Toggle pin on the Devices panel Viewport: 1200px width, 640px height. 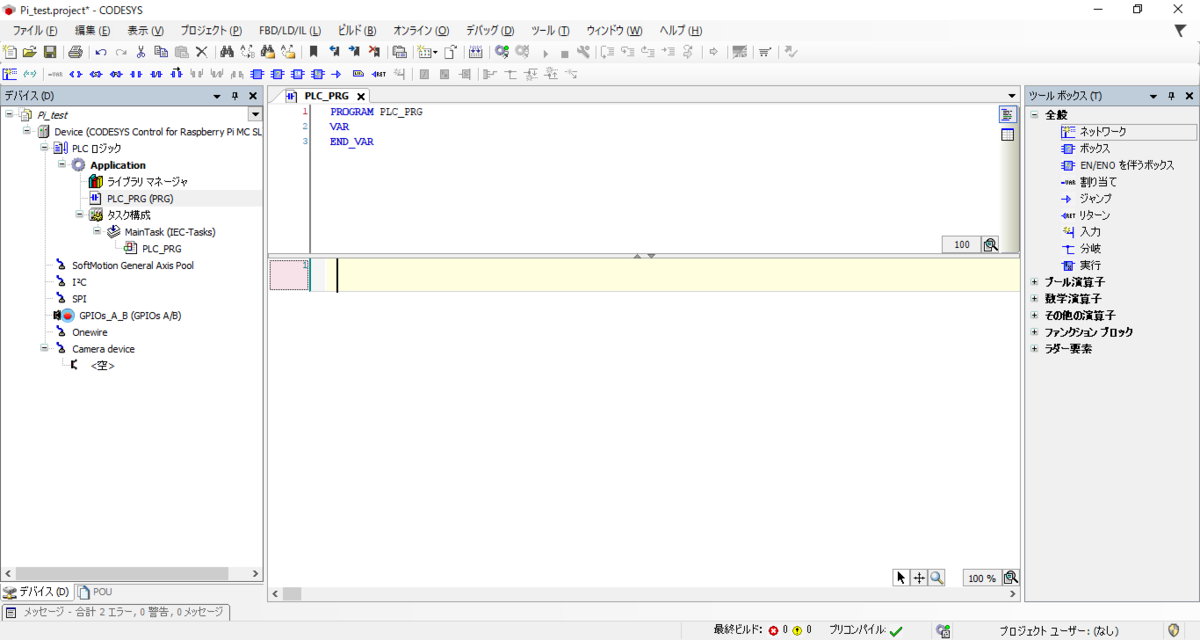(235, 96)
